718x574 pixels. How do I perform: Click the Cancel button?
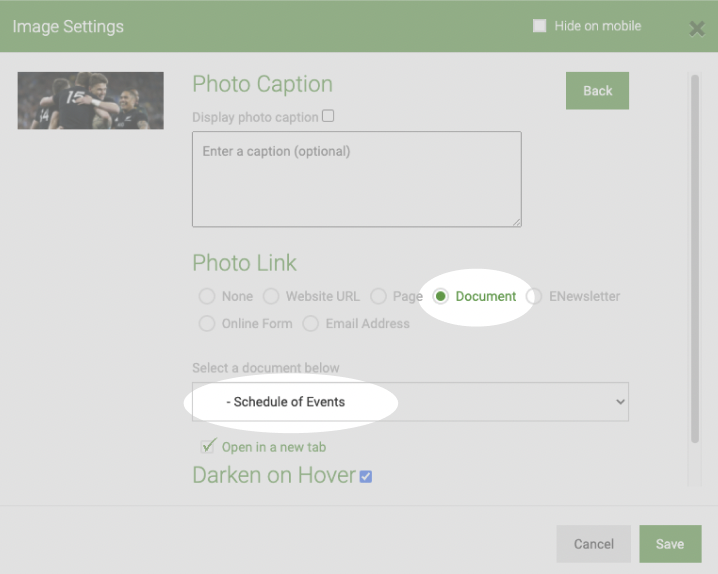coord(593,544)
